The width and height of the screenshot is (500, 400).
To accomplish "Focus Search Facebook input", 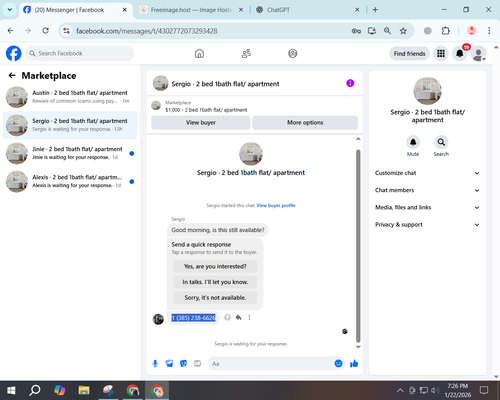I will 79,53.
